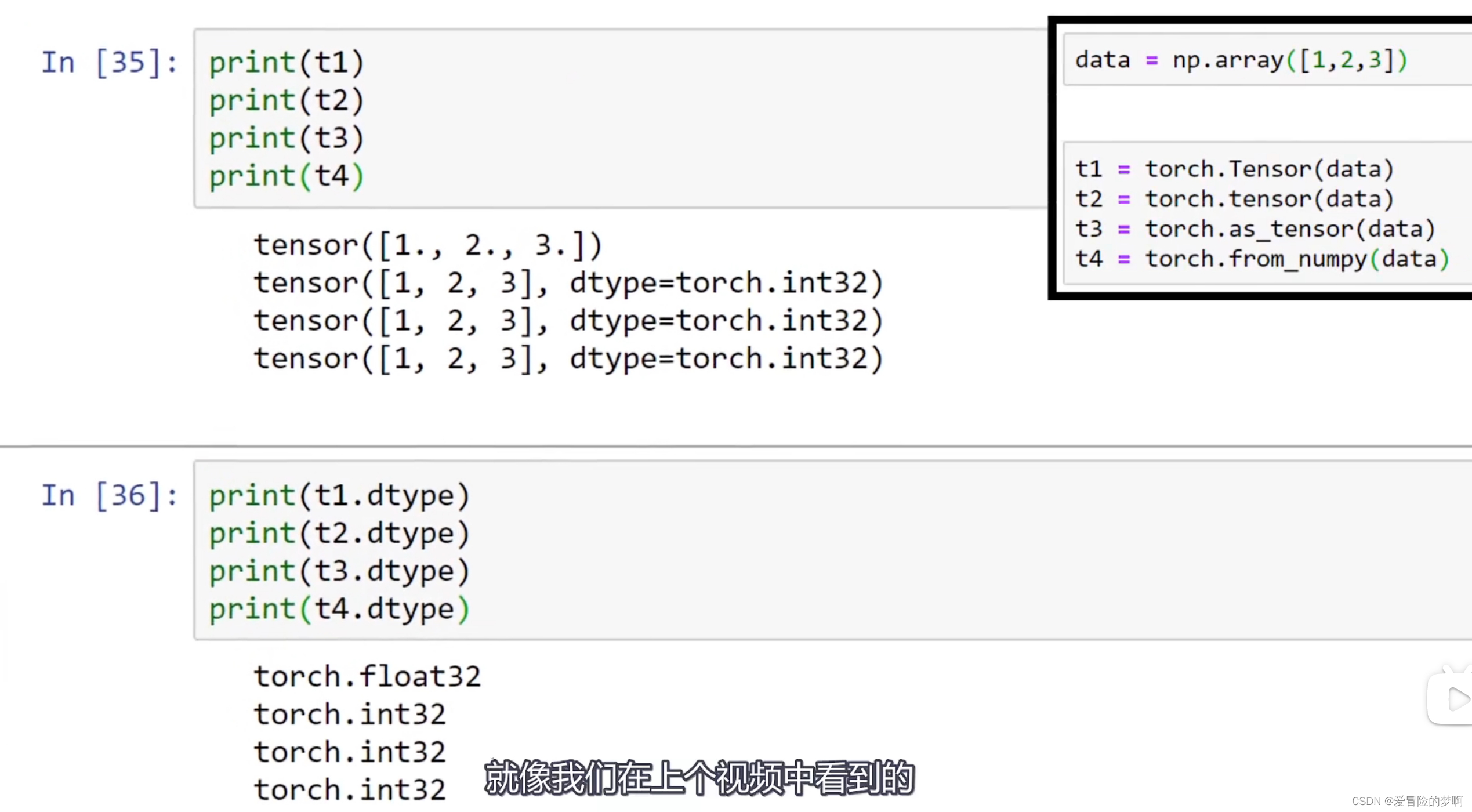Click the t2 = torch.tensor(data) line
Image resolution: width=1472 pixels, height=812 pixels.
coord(1234,200)
